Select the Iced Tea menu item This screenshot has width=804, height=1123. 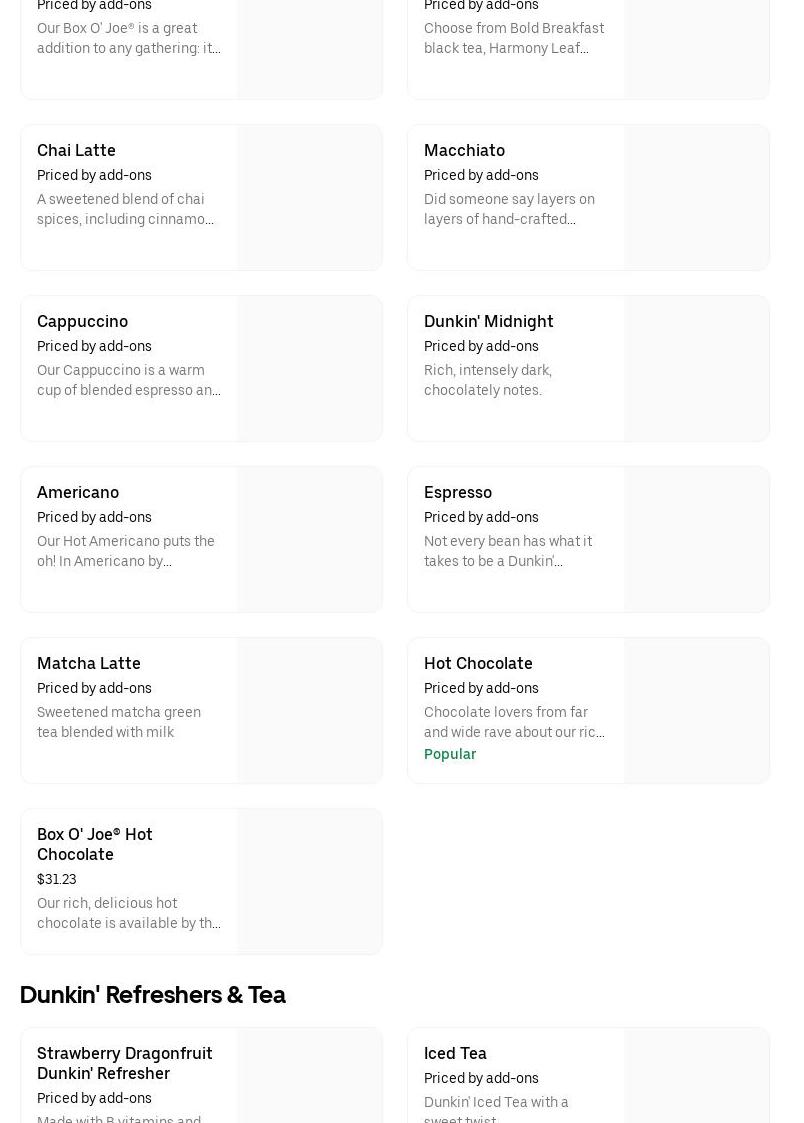pyautogui.click(x=455, y=1053)
